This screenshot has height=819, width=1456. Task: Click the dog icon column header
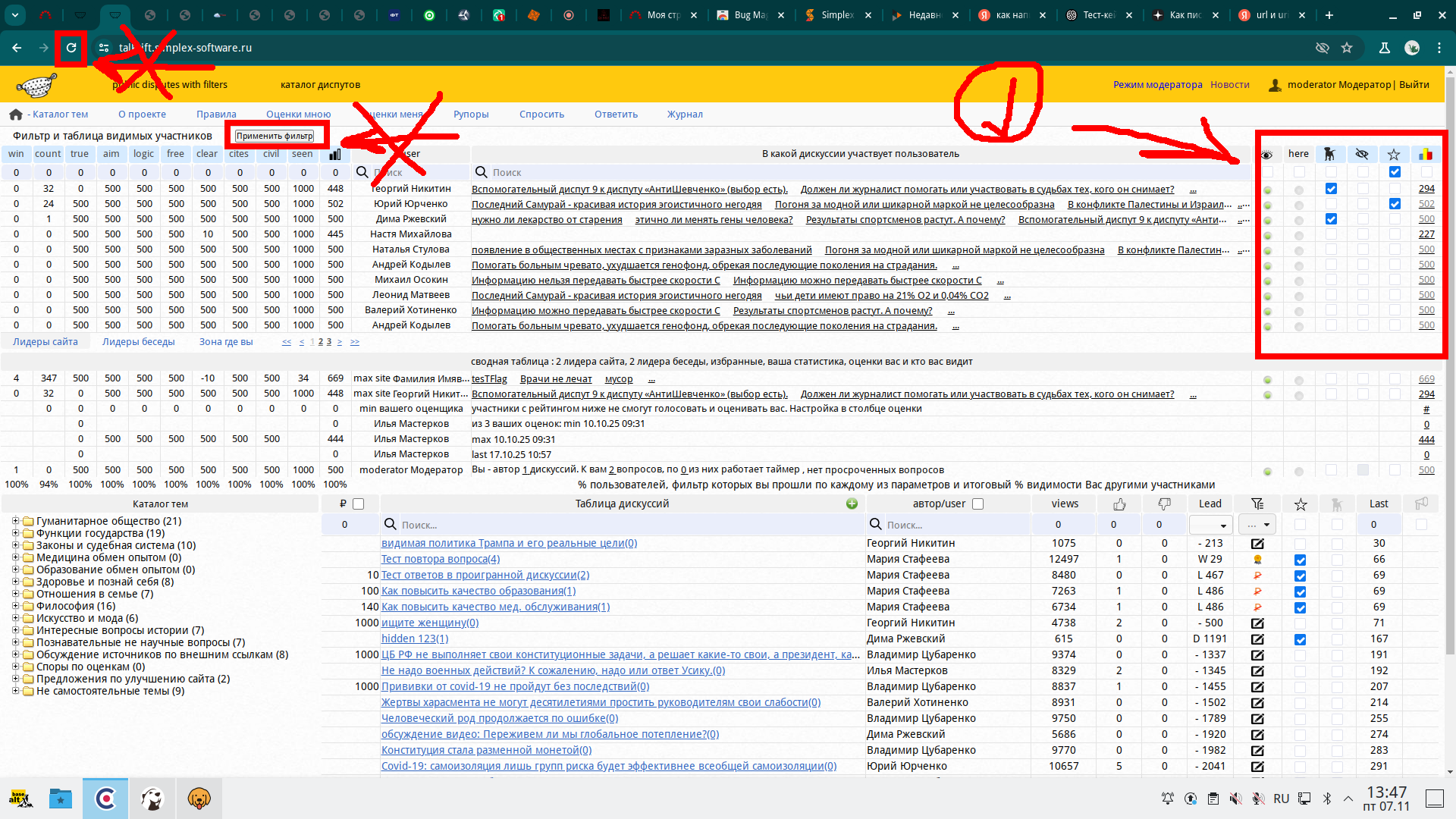1329,154
